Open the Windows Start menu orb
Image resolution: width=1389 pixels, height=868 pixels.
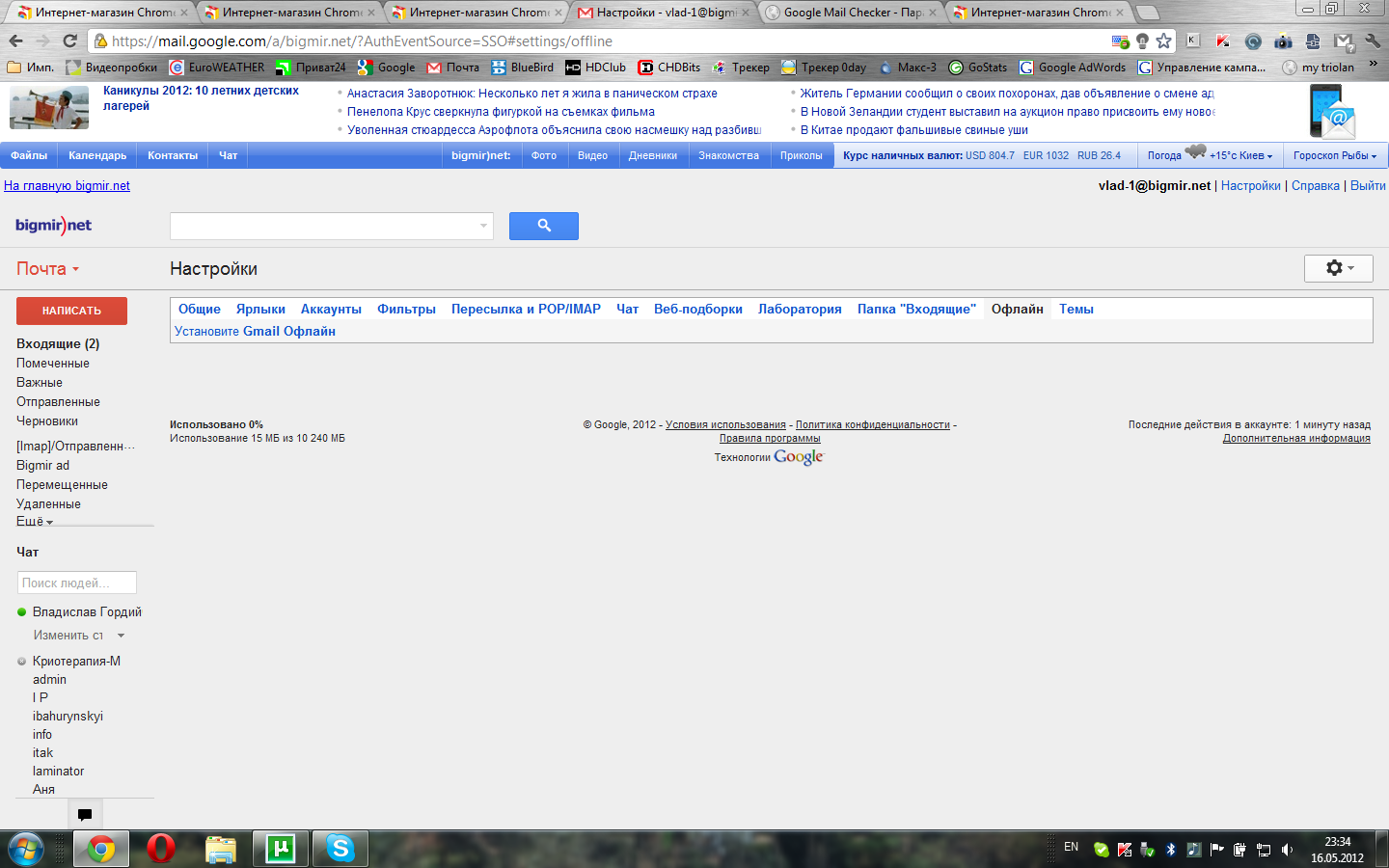tap(26, 849)
